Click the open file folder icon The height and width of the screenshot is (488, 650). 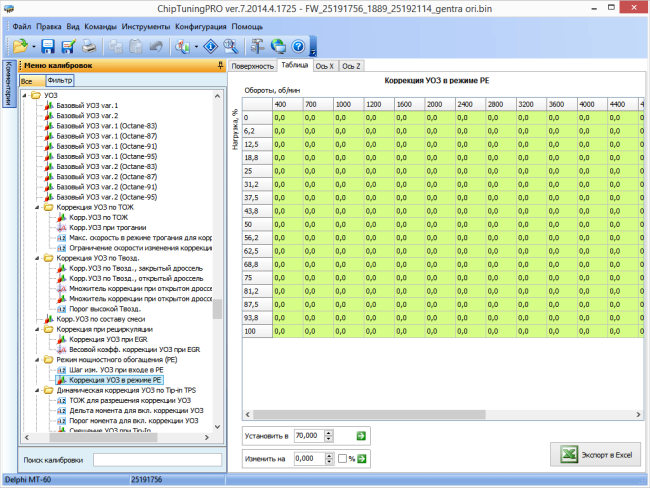[19, 46]
